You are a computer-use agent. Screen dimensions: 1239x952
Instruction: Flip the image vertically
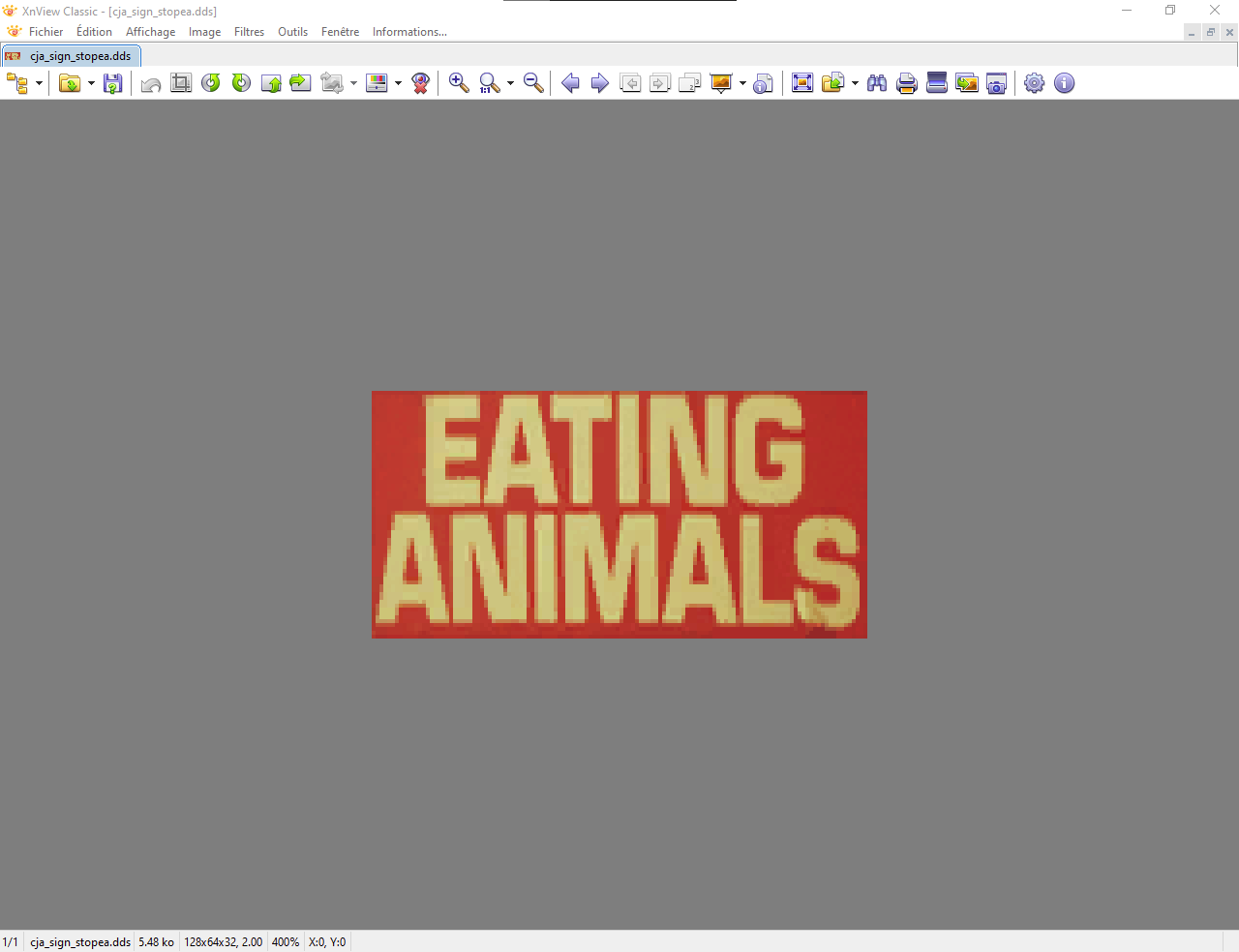[x=271, y=83]
